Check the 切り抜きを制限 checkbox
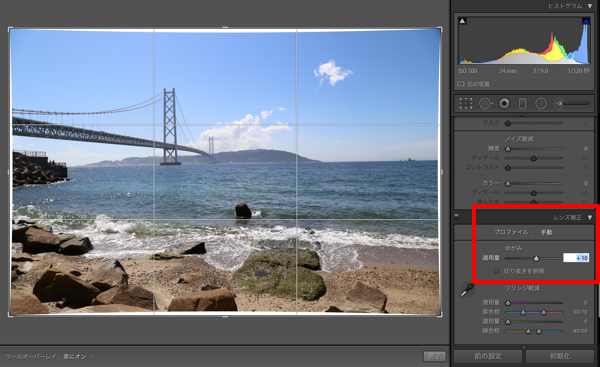600x367 pixels. coord(497,271)
